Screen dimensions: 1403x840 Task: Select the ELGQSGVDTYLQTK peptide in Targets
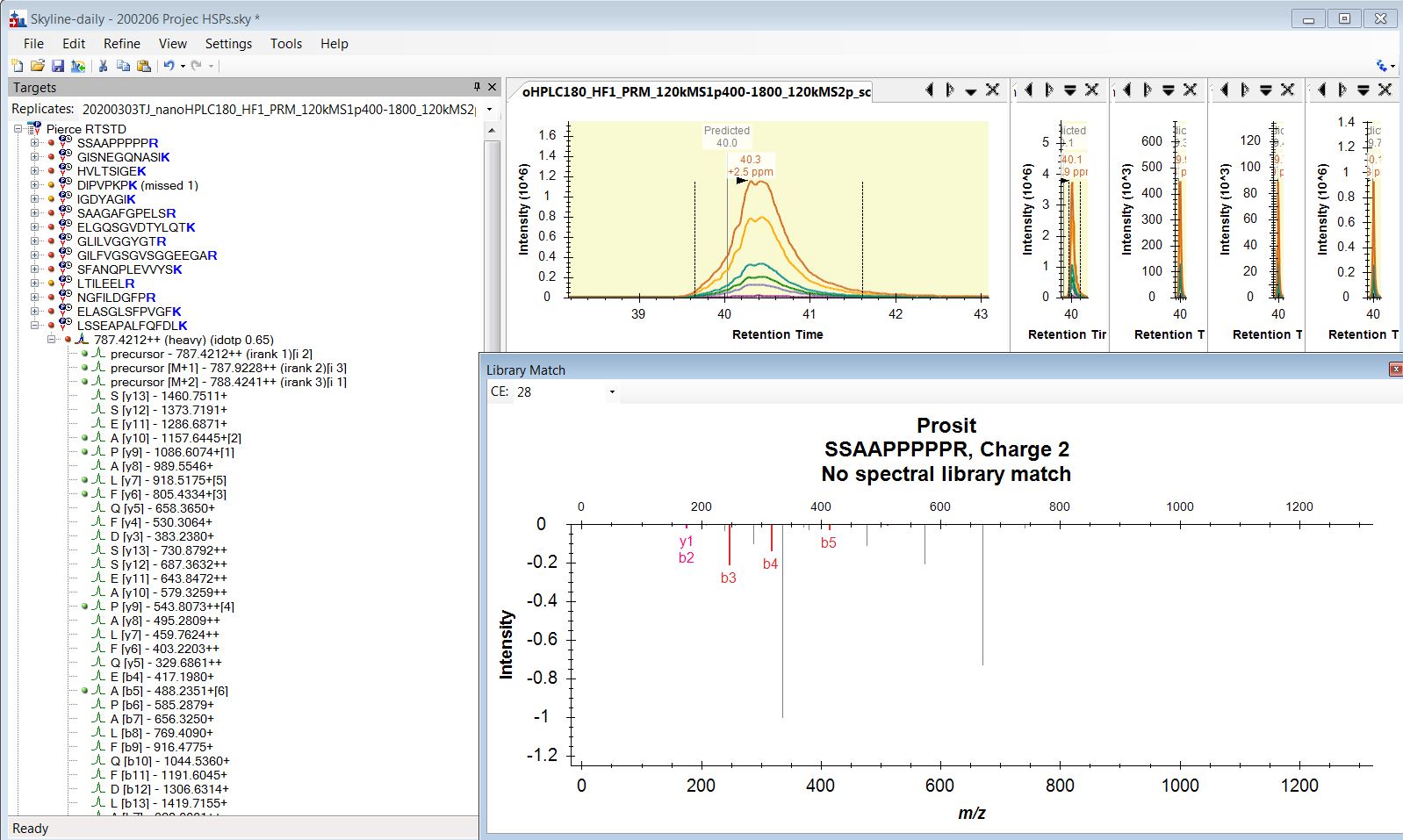135,227
